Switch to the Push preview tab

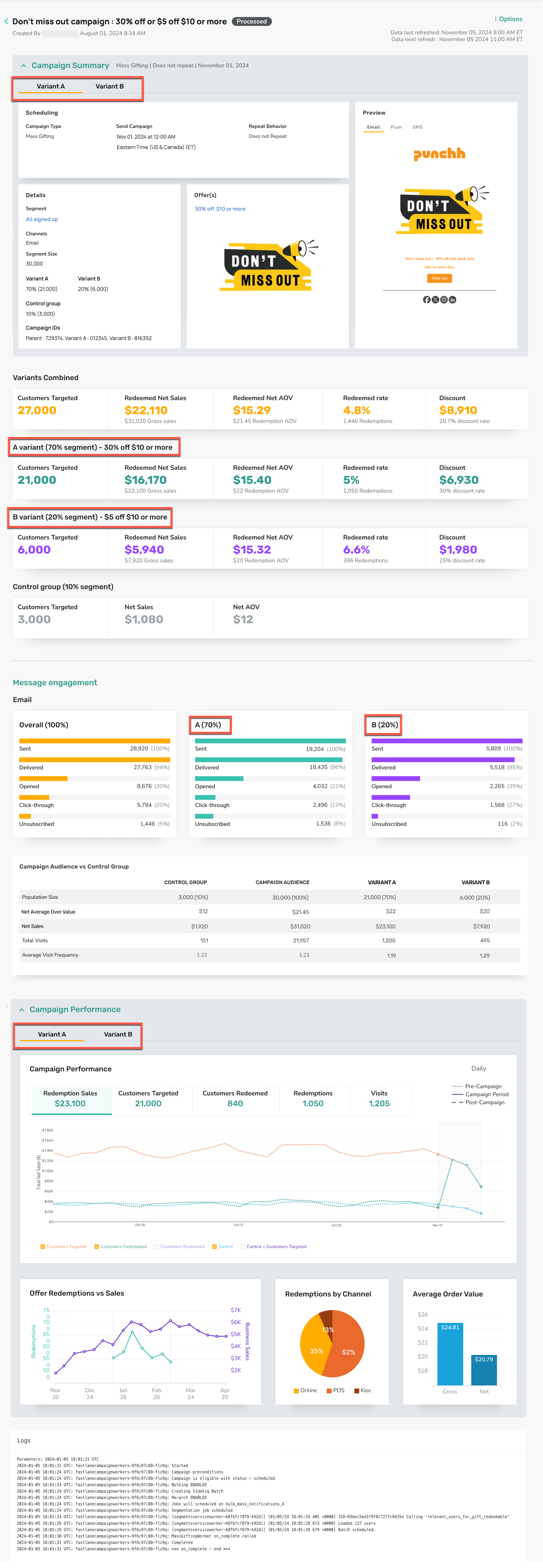(x=396, y=127)
